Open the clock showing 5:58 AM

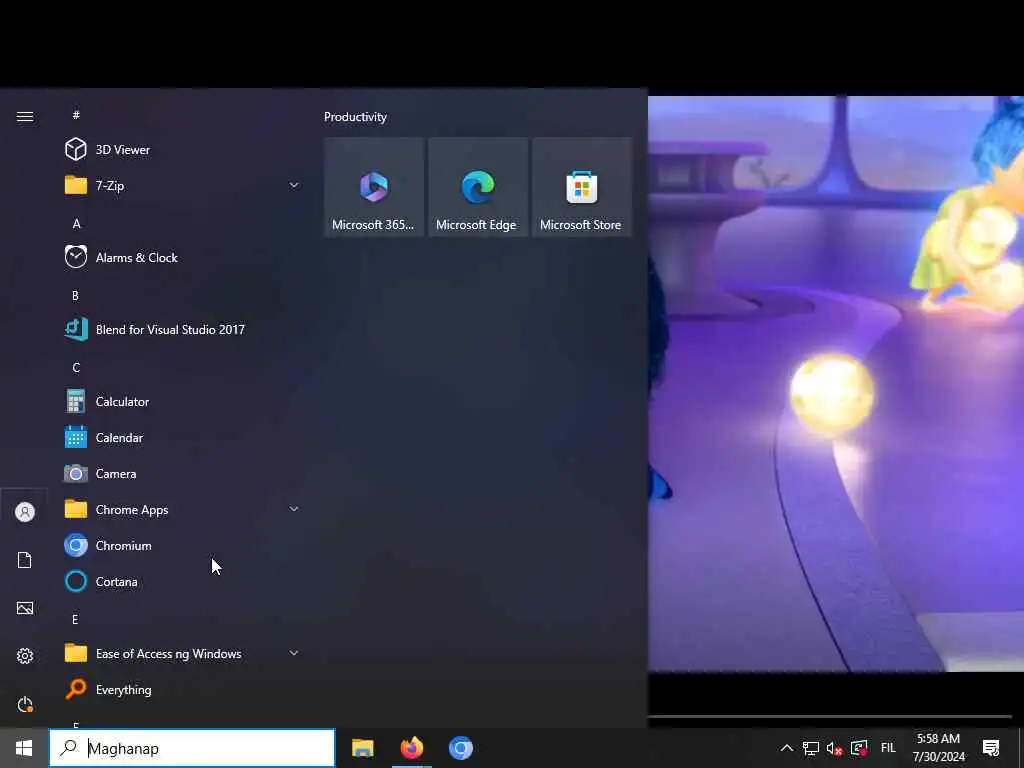[x=938, y=748]
